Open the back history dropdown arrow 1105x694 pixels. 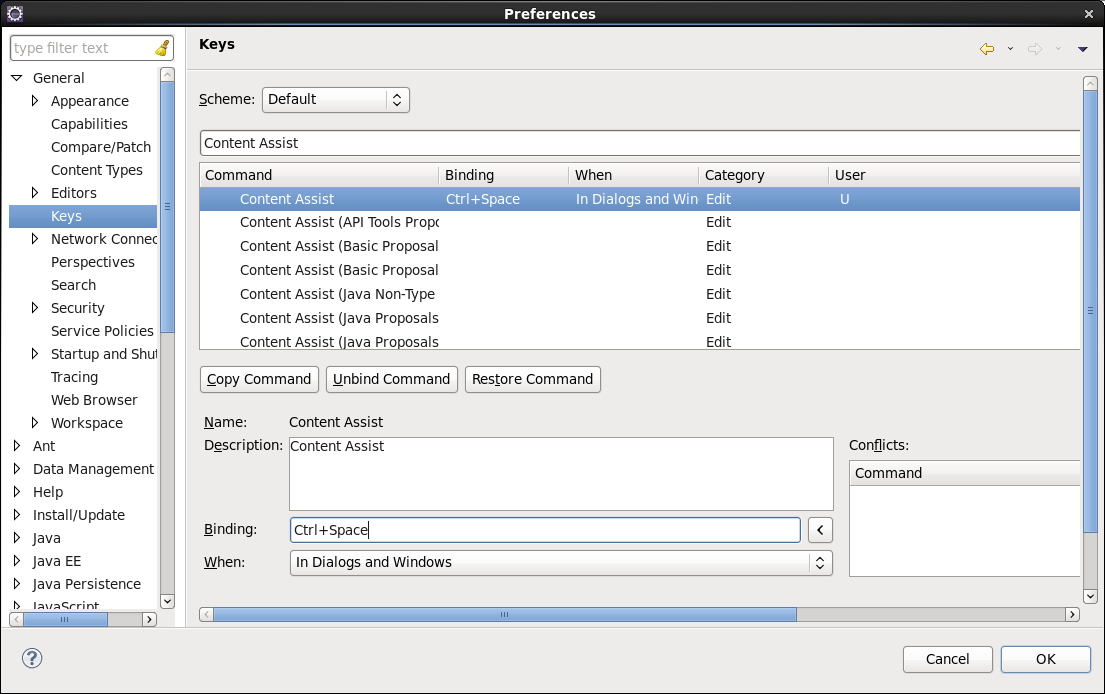coord(1010,49)
